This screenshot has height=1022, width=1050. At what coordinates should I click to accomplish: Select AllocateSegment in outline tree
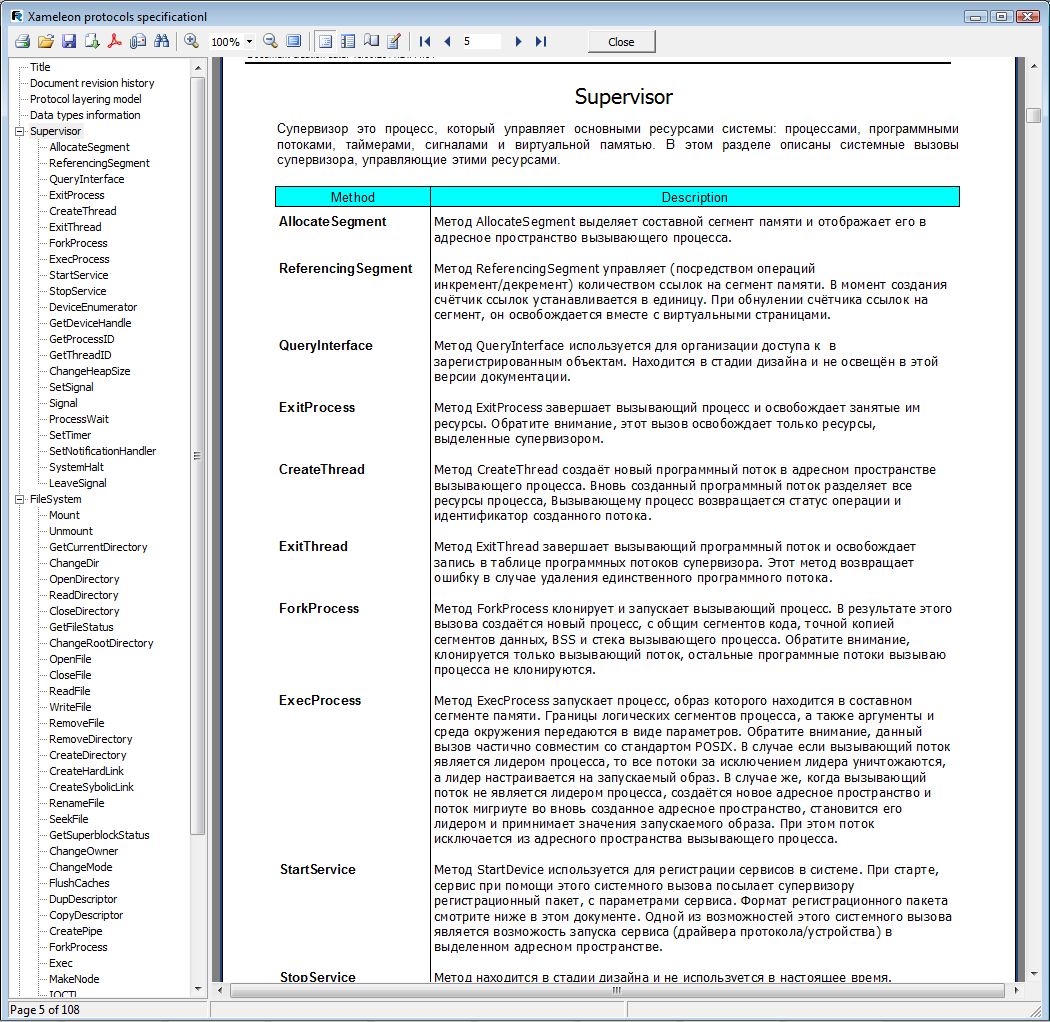(89, 147)
